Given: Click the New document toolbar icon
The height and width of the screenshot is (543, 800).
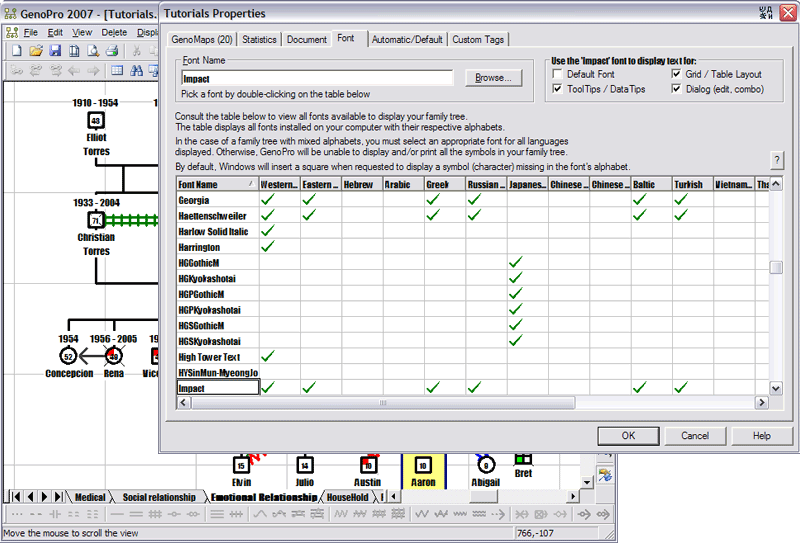Looking at the screenshot, I should click(17, 51).
